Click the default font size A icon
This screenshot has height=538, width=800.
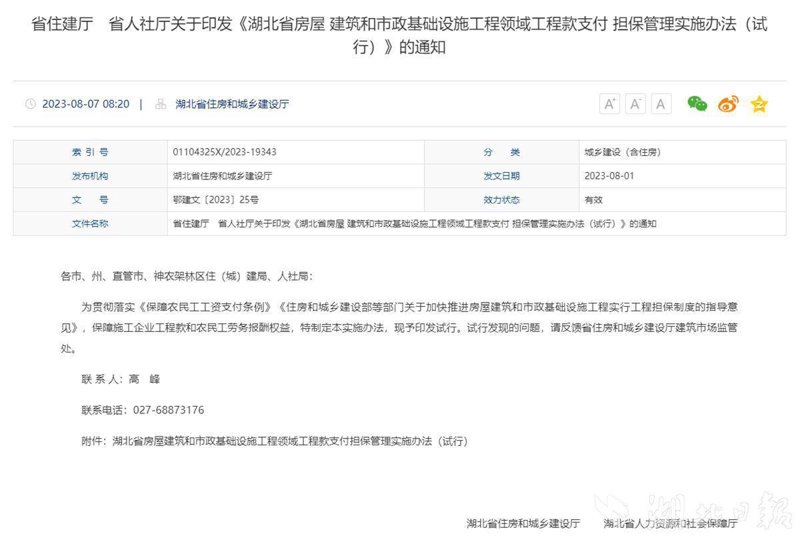pyautogui.click(x=661, y=104)
